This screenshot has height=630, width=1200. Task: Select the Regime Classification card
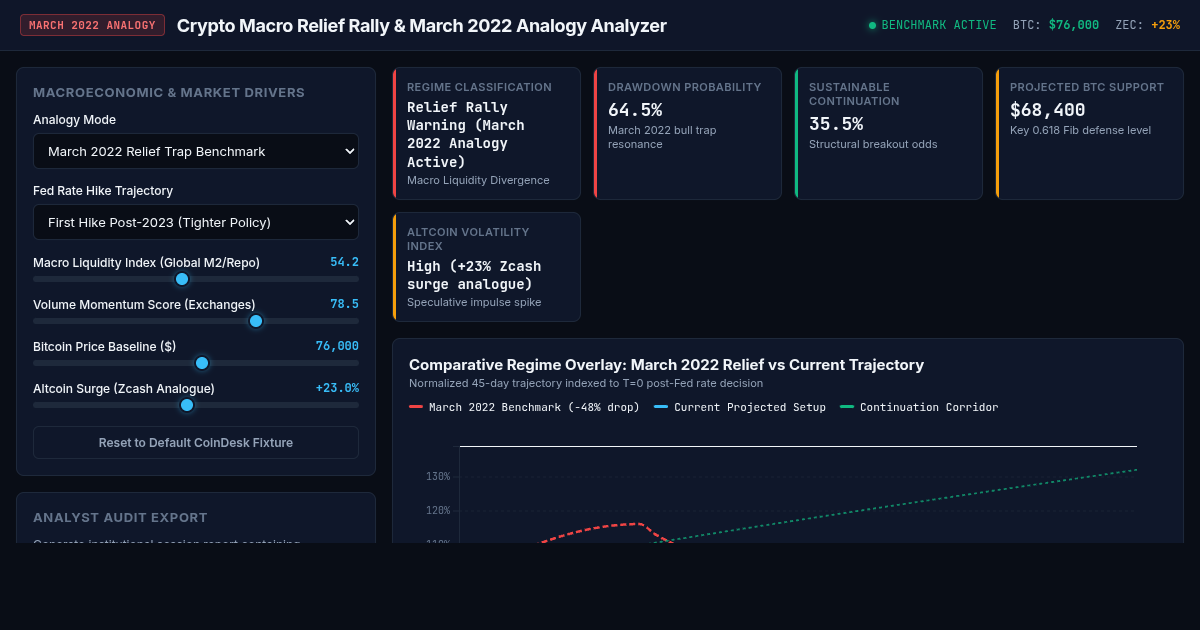(x=486, y=133)
